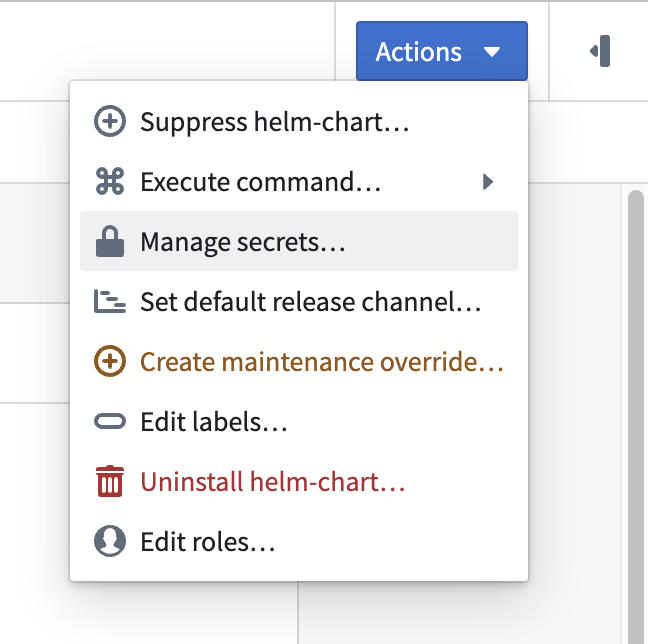
Task: Click the Suppress helm-chart plus-circle icon
Action: coord(110,121)
